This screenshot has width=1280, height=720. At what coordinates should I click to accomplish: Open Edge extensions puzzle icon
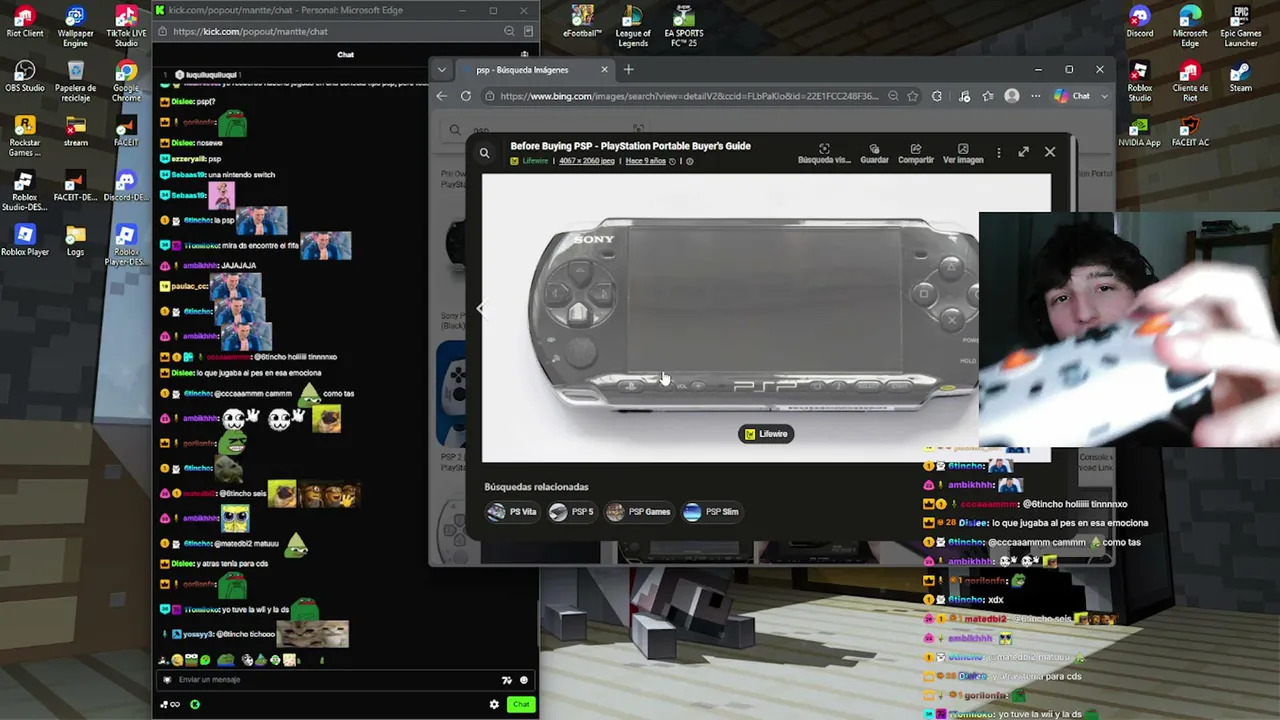click(x=937, y=96)
